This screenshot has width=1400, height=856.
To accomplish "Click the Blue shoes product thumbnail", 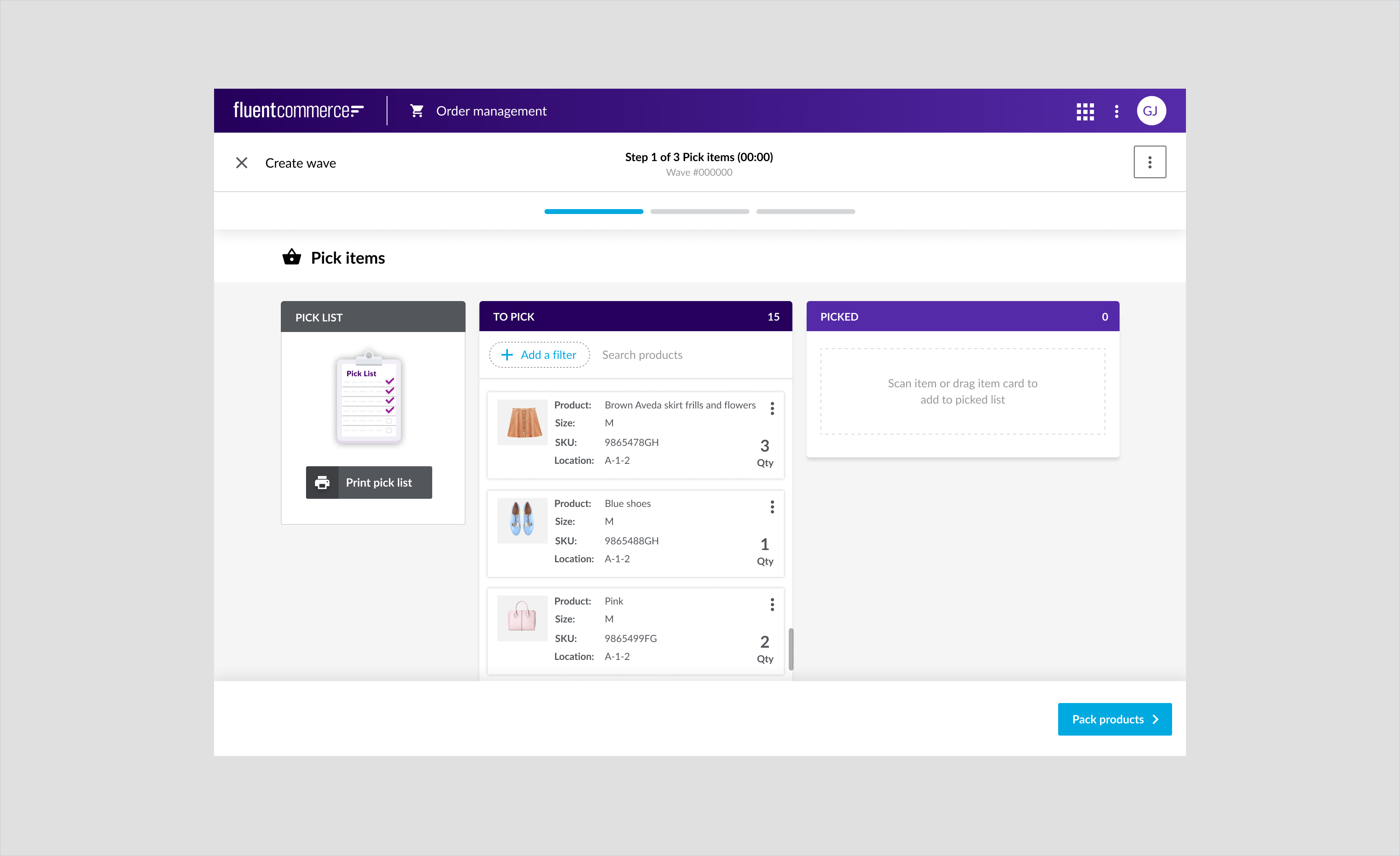I will [x=522, y=520].
